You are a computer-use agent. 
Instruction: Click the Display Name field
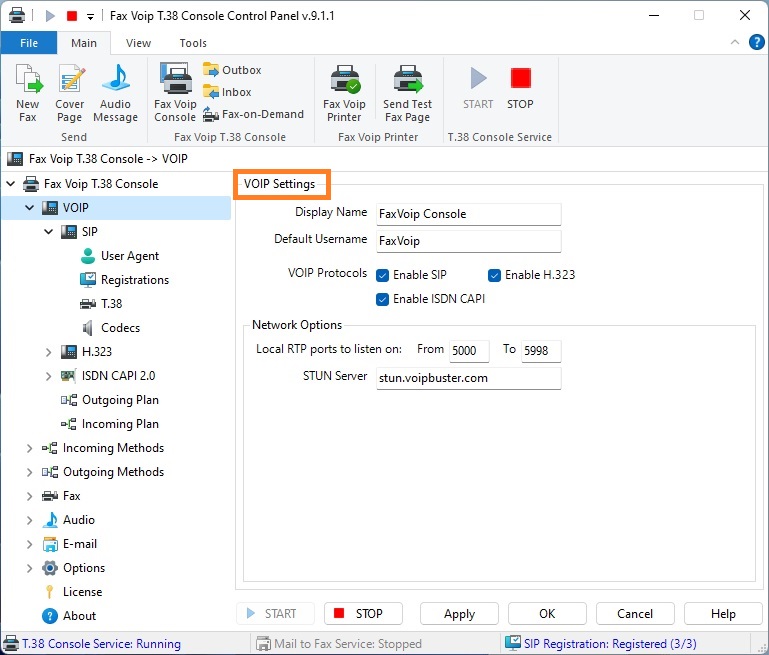click(x=468, y=214)
